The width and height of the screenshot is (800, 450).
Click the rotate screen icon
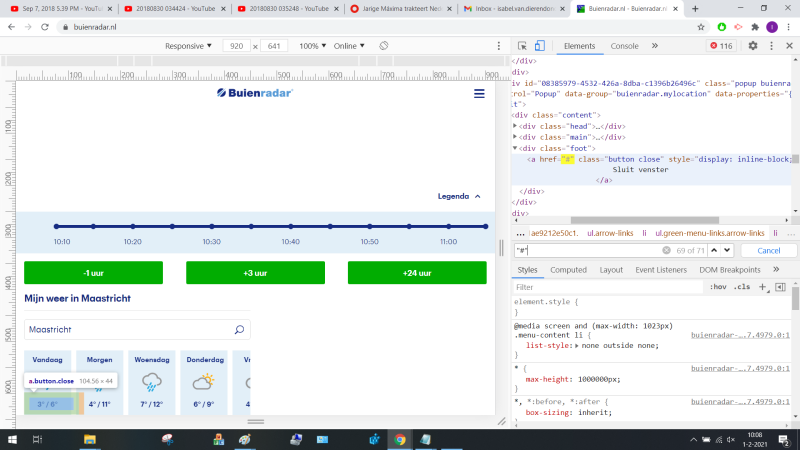click(384, 46)
